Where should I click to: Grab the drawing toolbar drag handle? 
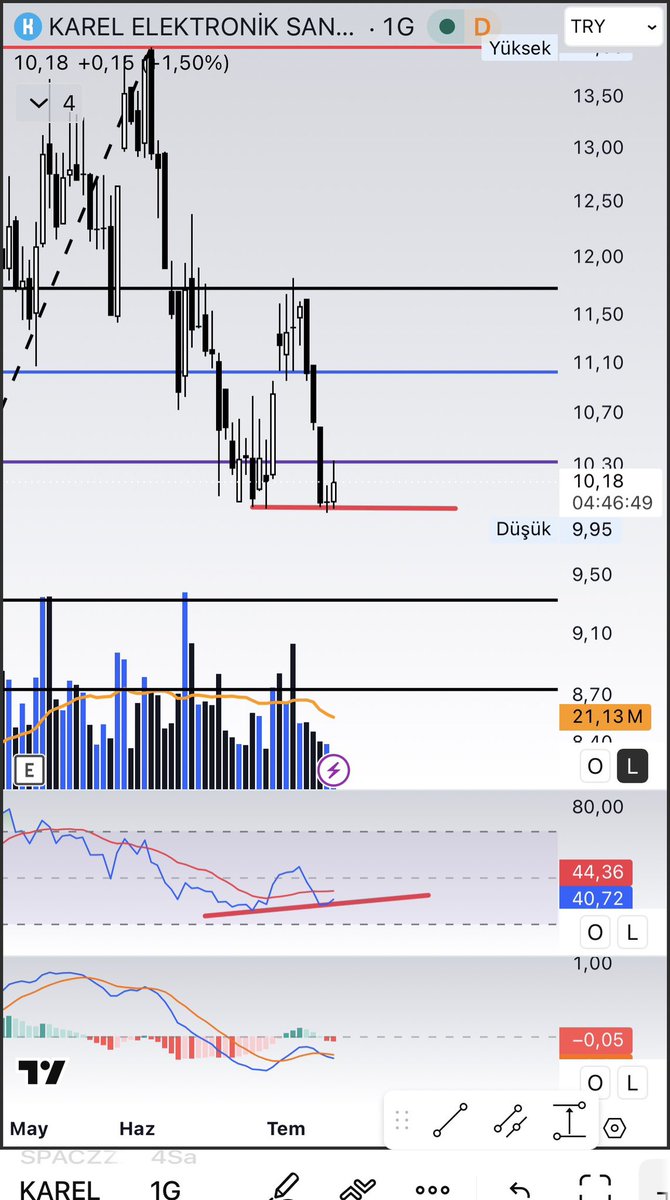click(x=403, y=1120)
